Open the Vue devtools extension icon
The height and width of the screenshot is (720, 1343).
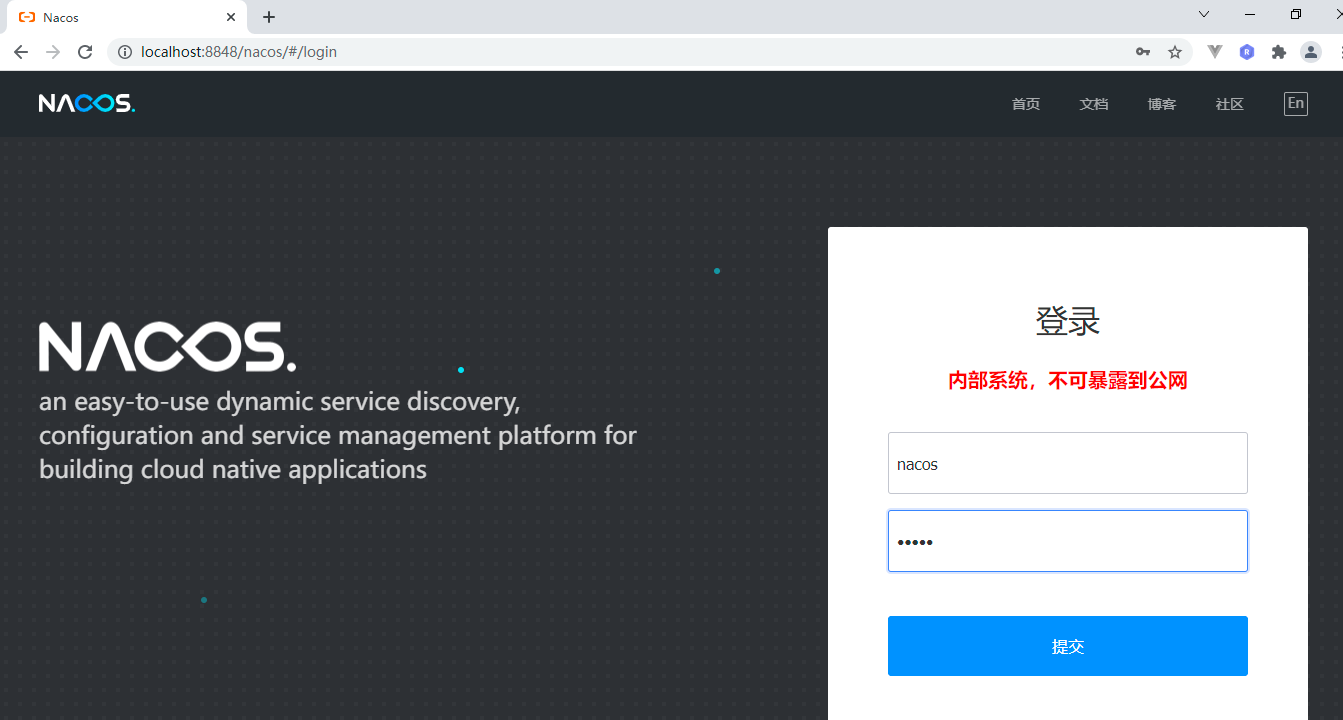1215,52
